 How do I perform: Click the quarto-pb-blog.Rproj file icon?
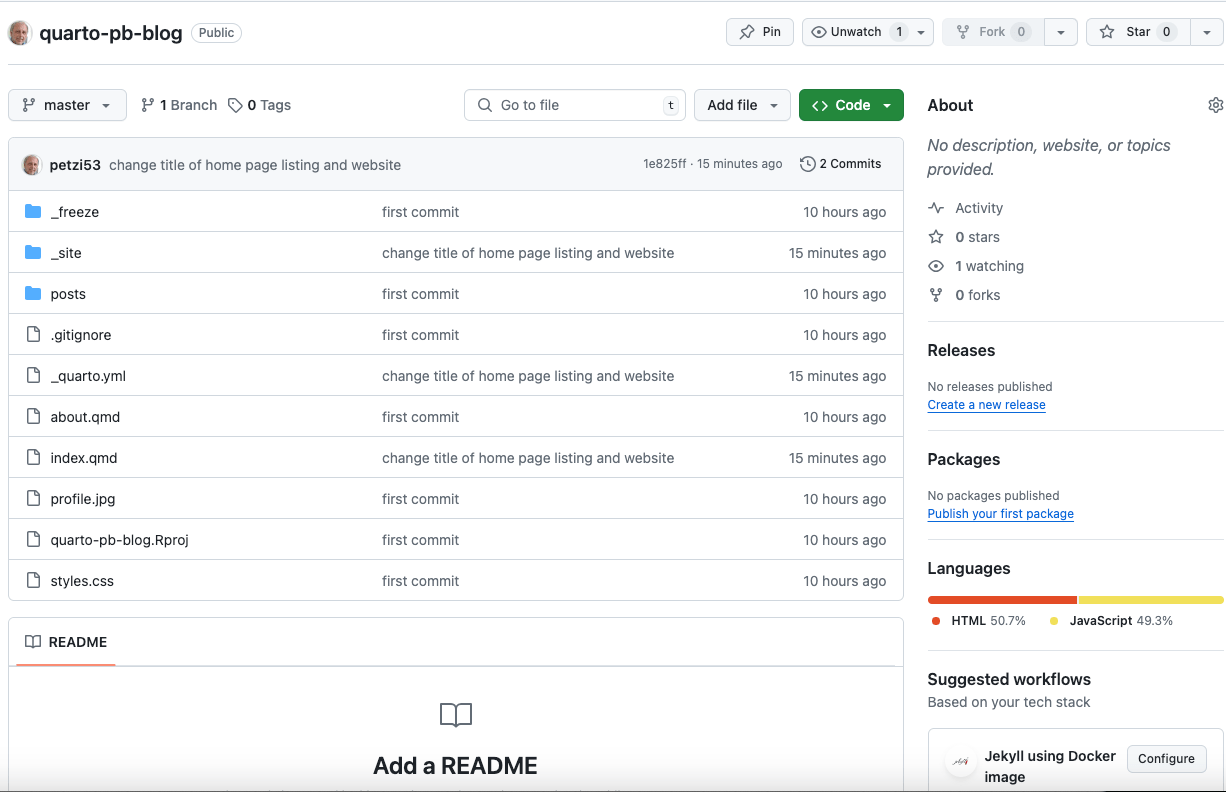pyautogui.click(x=33, y=539)
